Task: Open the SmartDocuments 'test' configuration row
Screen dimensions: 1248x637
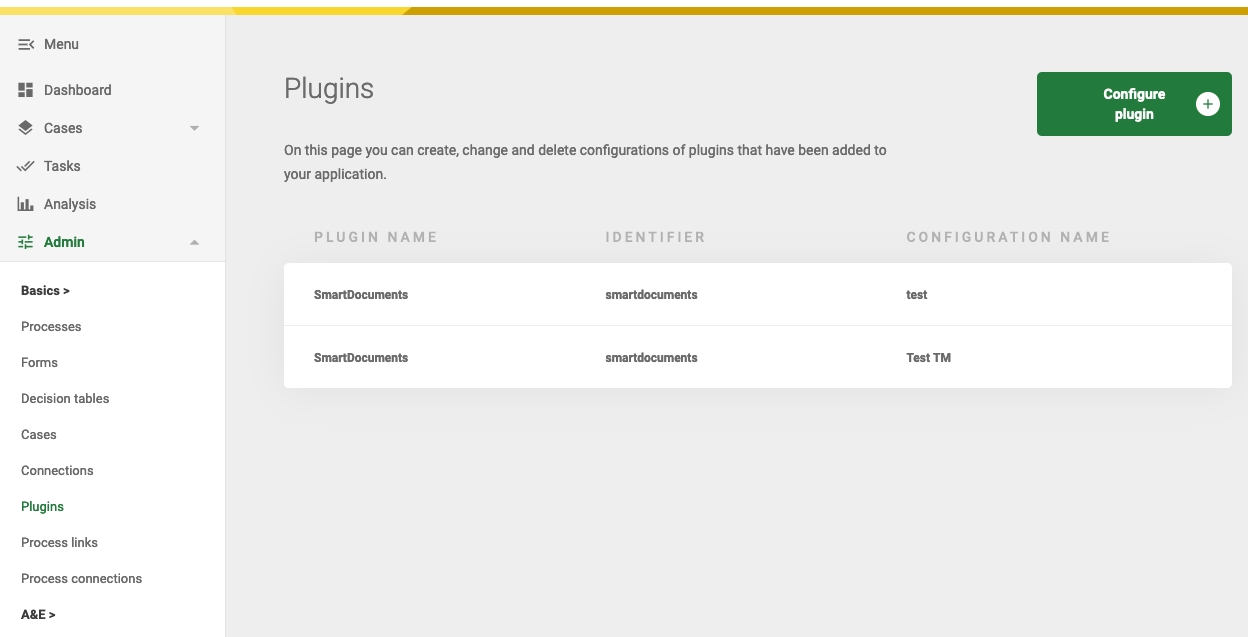Action: pyautogui.click(x=757, y=295)
